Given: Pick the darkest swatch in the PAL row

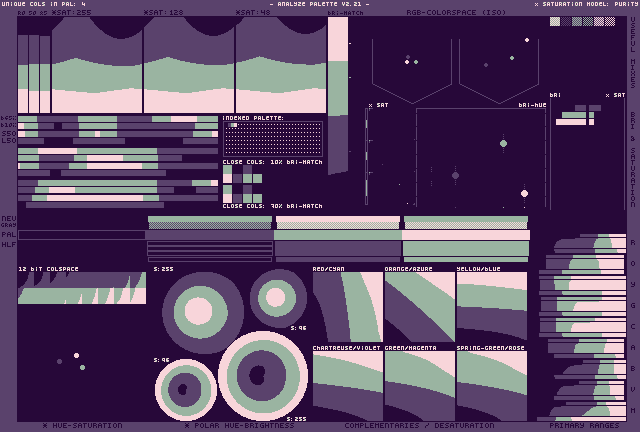Looking at the screenshot, I should [82, 235].
